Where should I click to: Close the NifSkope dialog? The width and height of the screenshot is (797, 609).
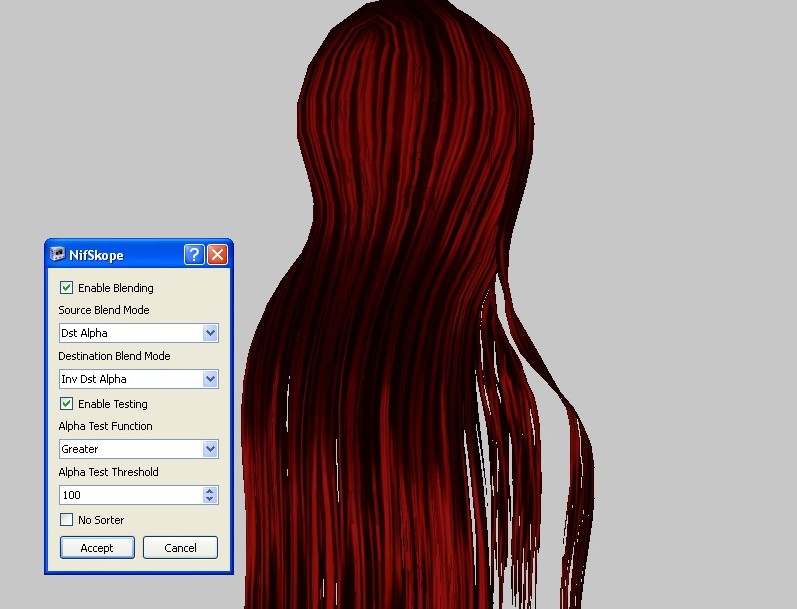point(218,254)
